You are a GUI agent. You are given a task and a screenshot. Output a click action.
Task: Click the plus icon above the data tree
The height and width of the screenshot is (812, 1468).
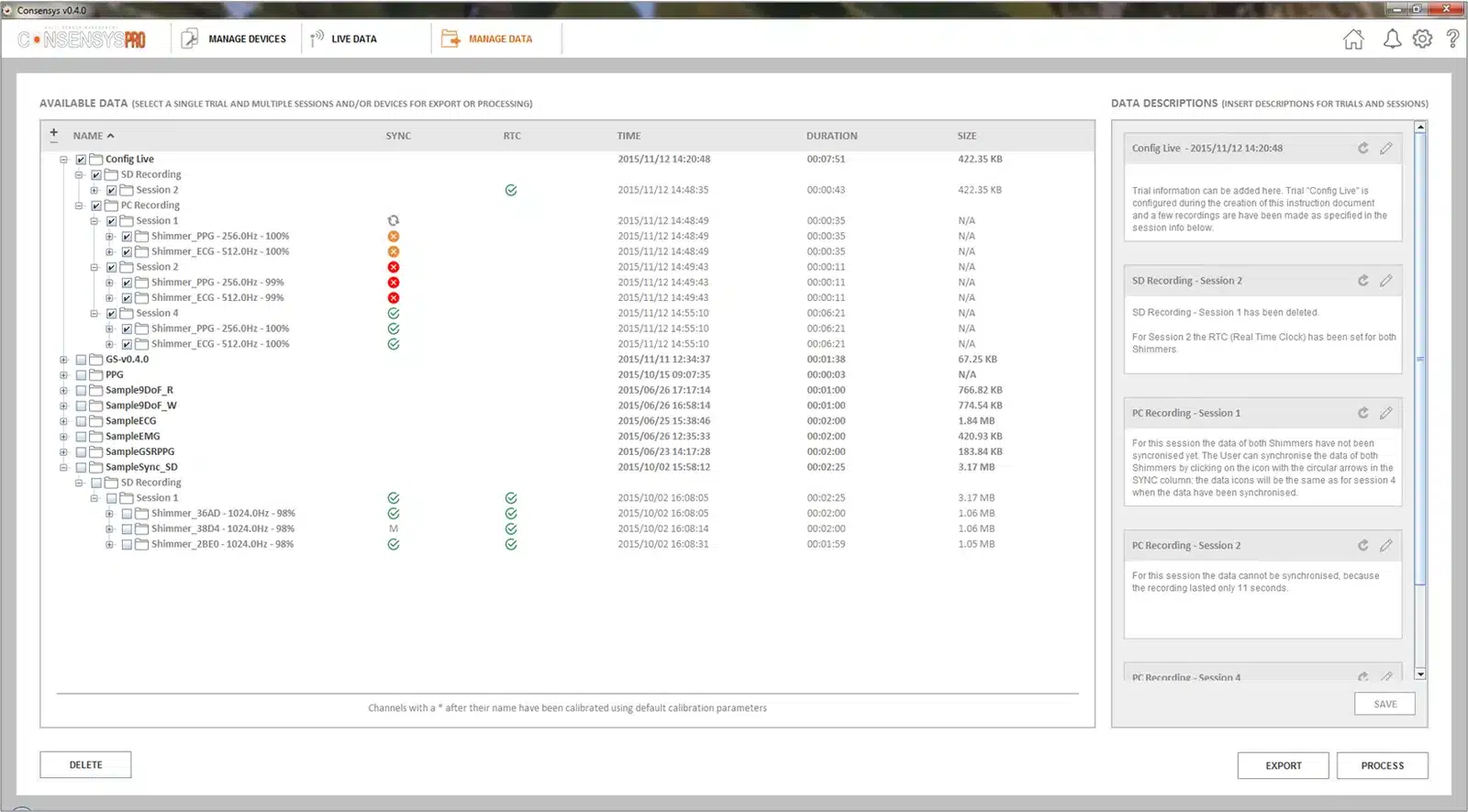[53, 134]
